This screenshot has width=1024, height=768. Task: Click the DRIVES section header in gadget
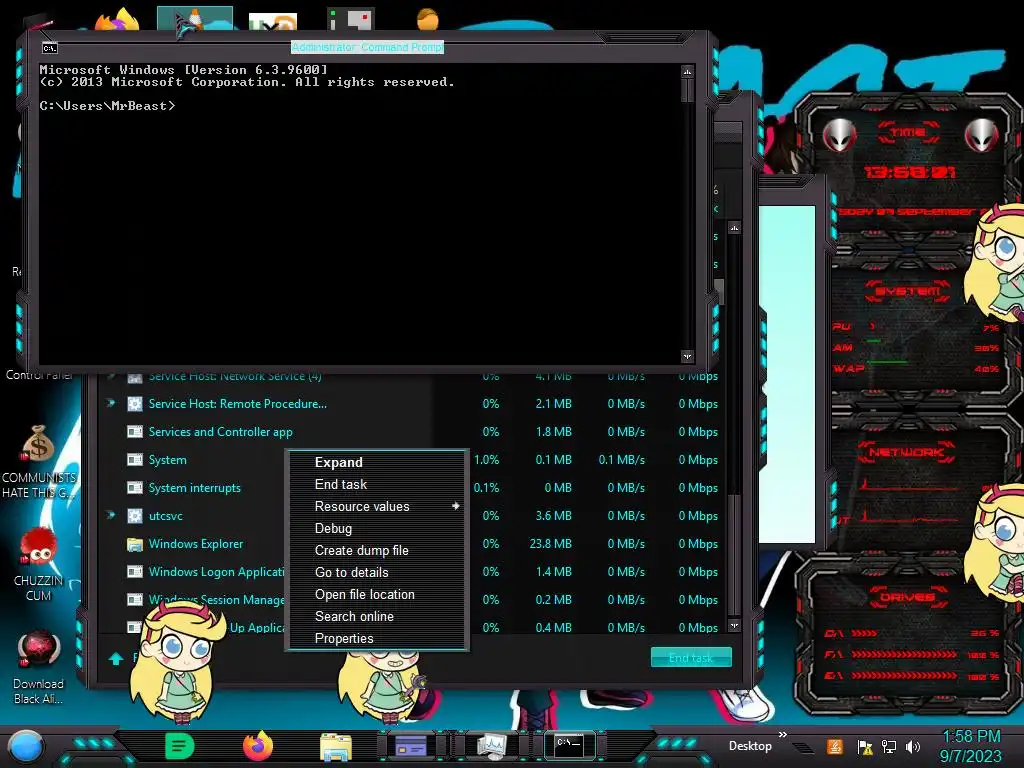coord(907,597)
